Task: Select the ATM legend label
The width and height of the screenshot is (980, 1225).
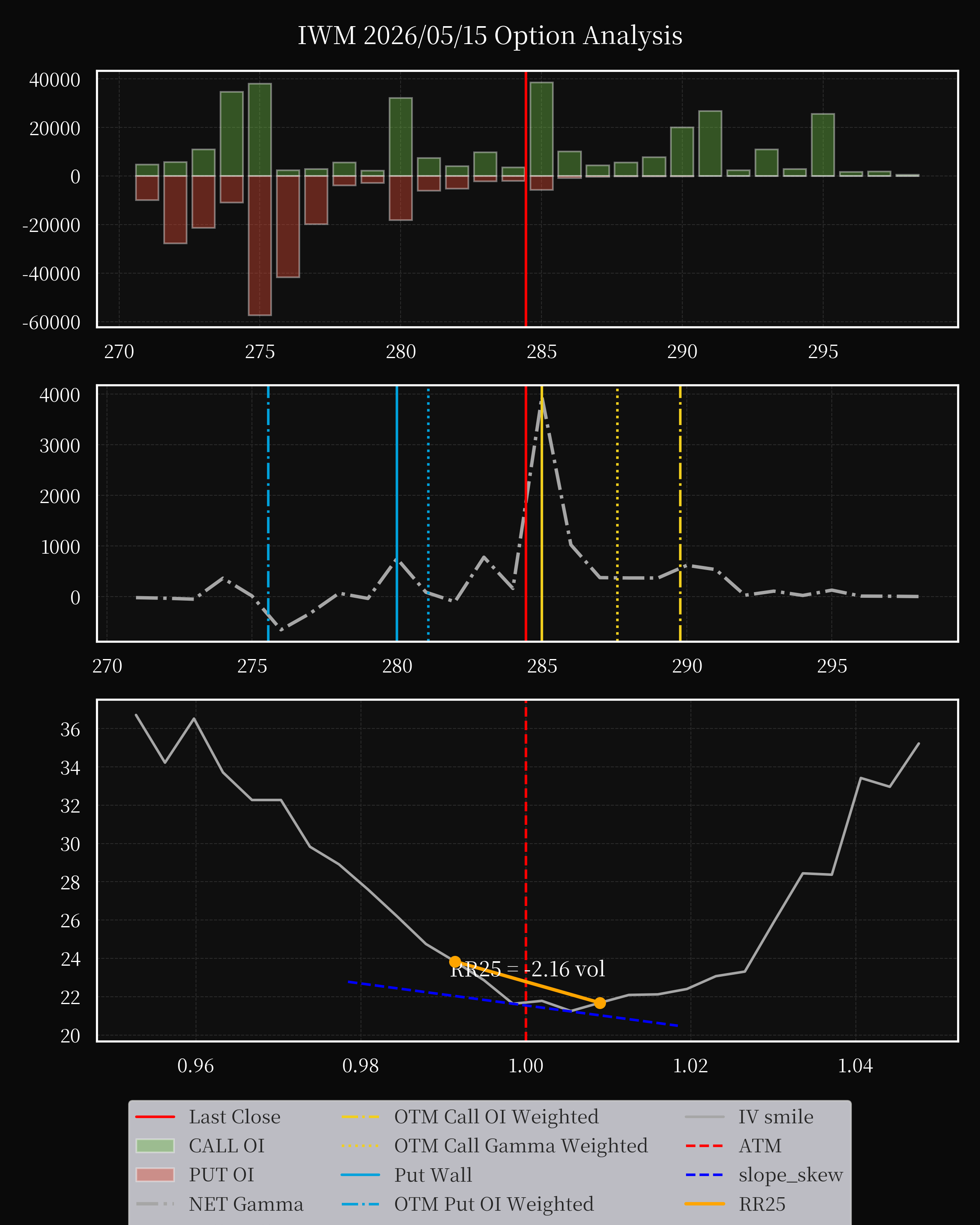Action: pos(760,1146)
